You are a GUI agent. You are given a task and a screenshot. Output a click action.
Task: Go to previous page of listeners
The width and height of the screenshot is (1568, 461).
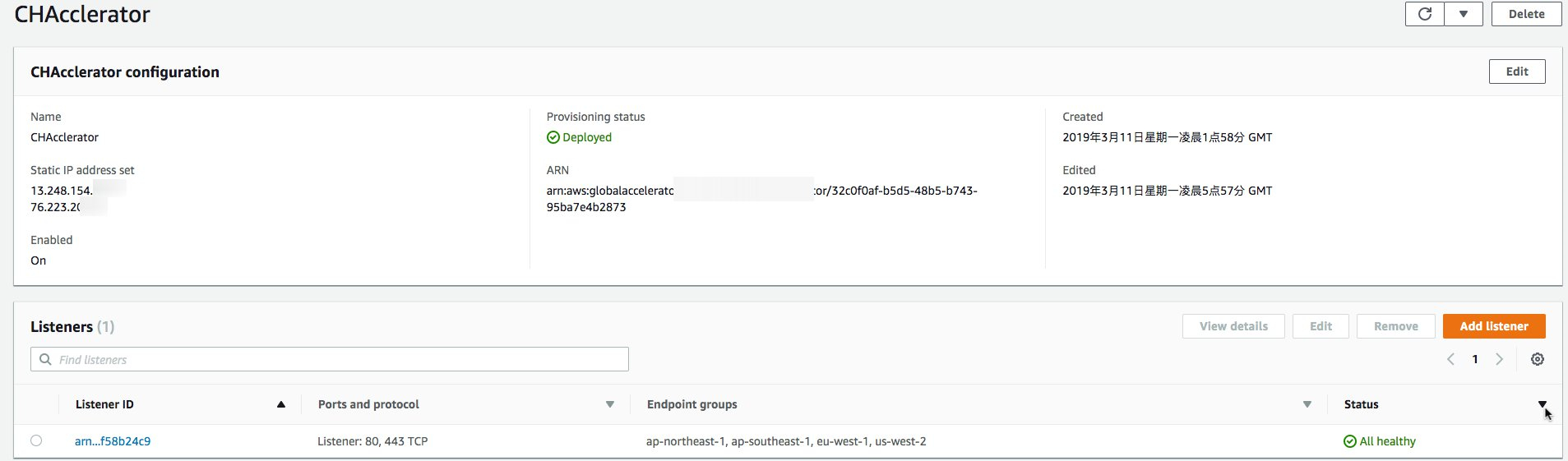1450,359
